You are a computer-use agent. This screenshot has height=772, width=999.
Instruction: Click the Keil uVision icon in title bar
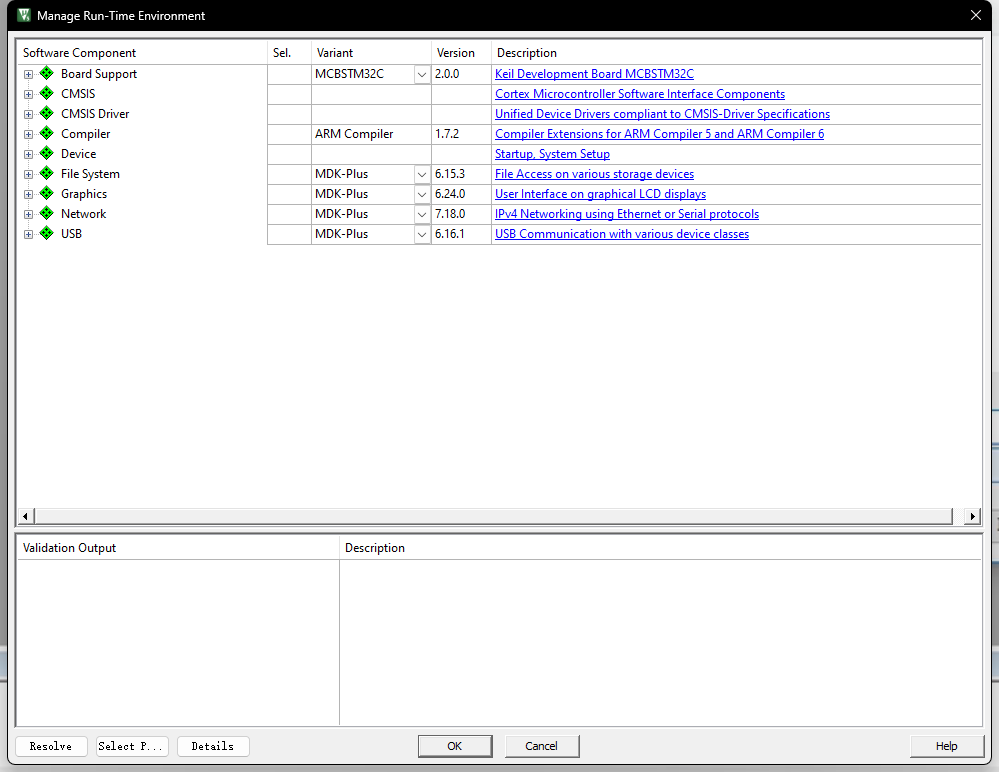(24, 15)
